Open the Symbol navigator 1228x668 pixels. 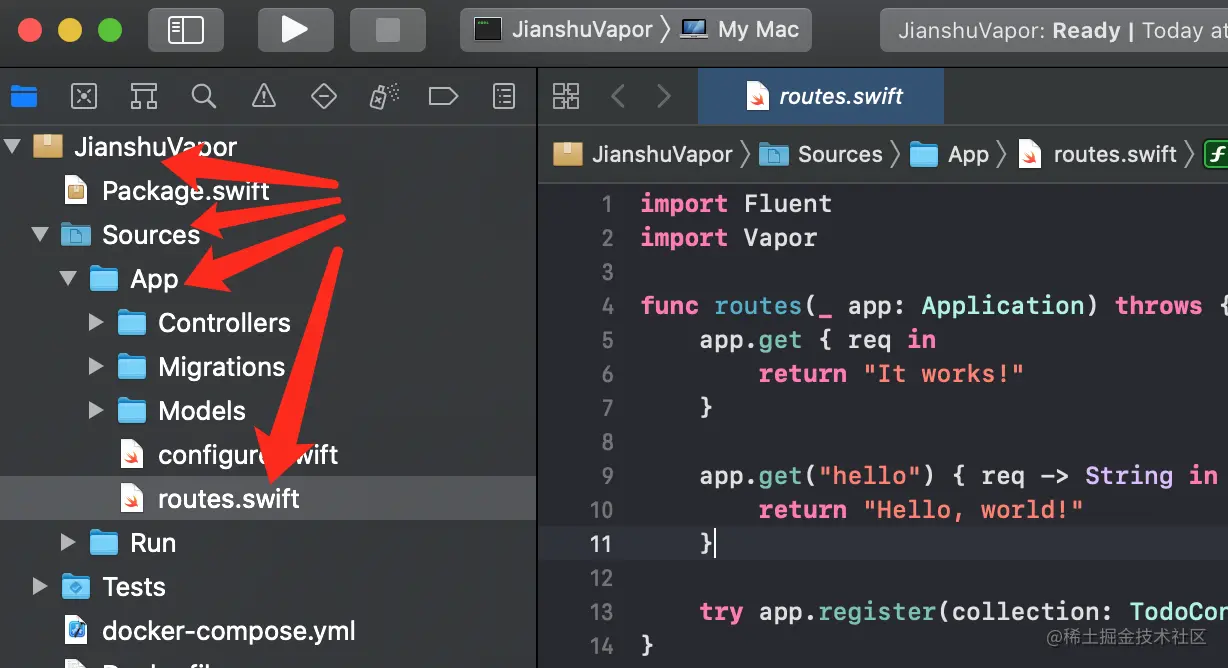[144, 96]
